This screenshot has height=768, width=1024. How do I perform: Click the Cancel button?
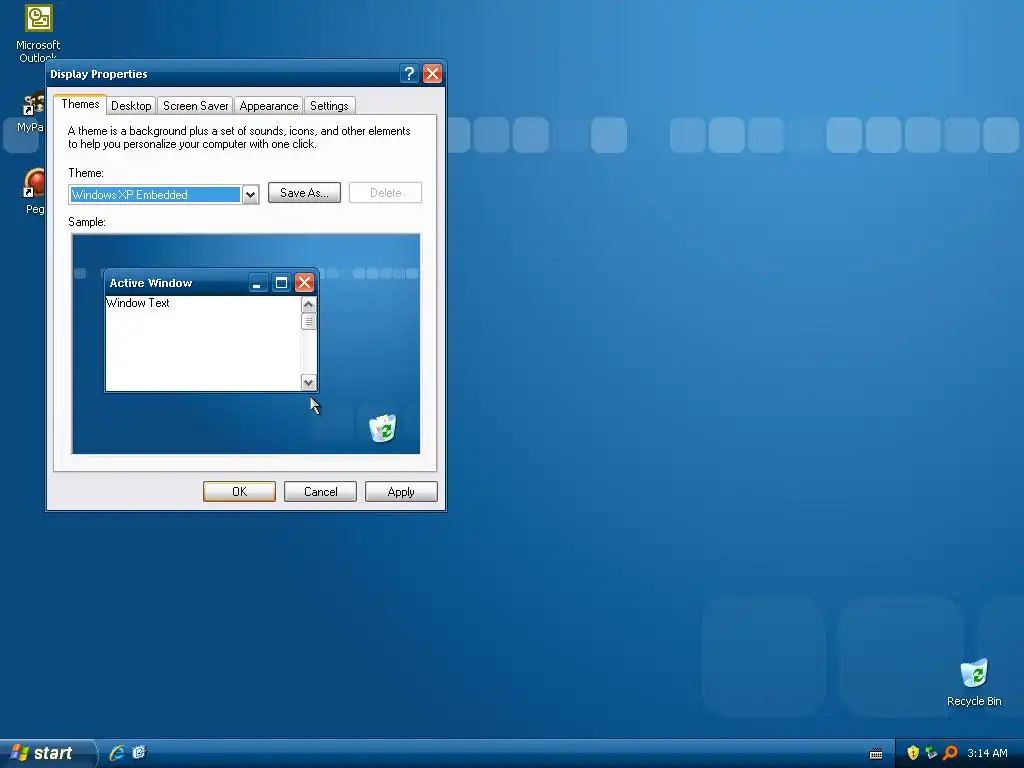coord(321,492)
